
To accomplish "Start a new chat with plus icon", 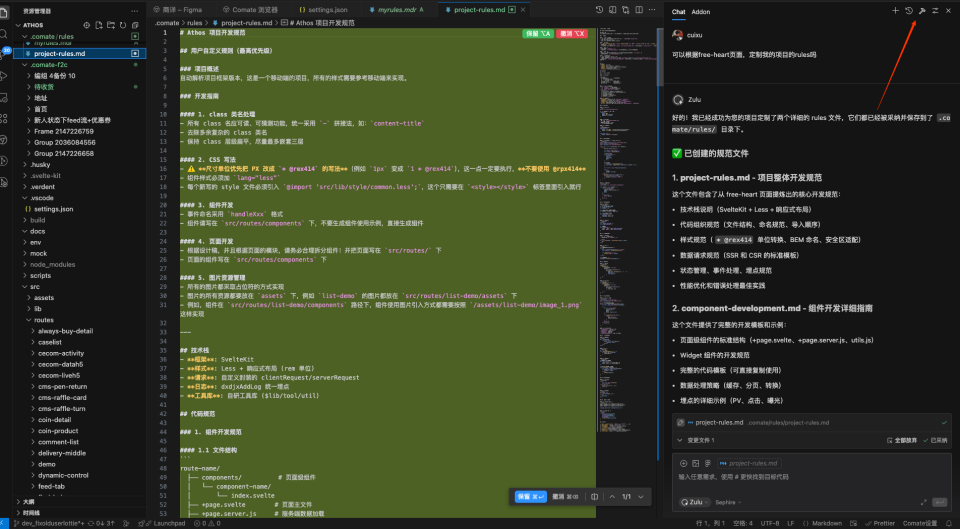I will pos(895,10).
